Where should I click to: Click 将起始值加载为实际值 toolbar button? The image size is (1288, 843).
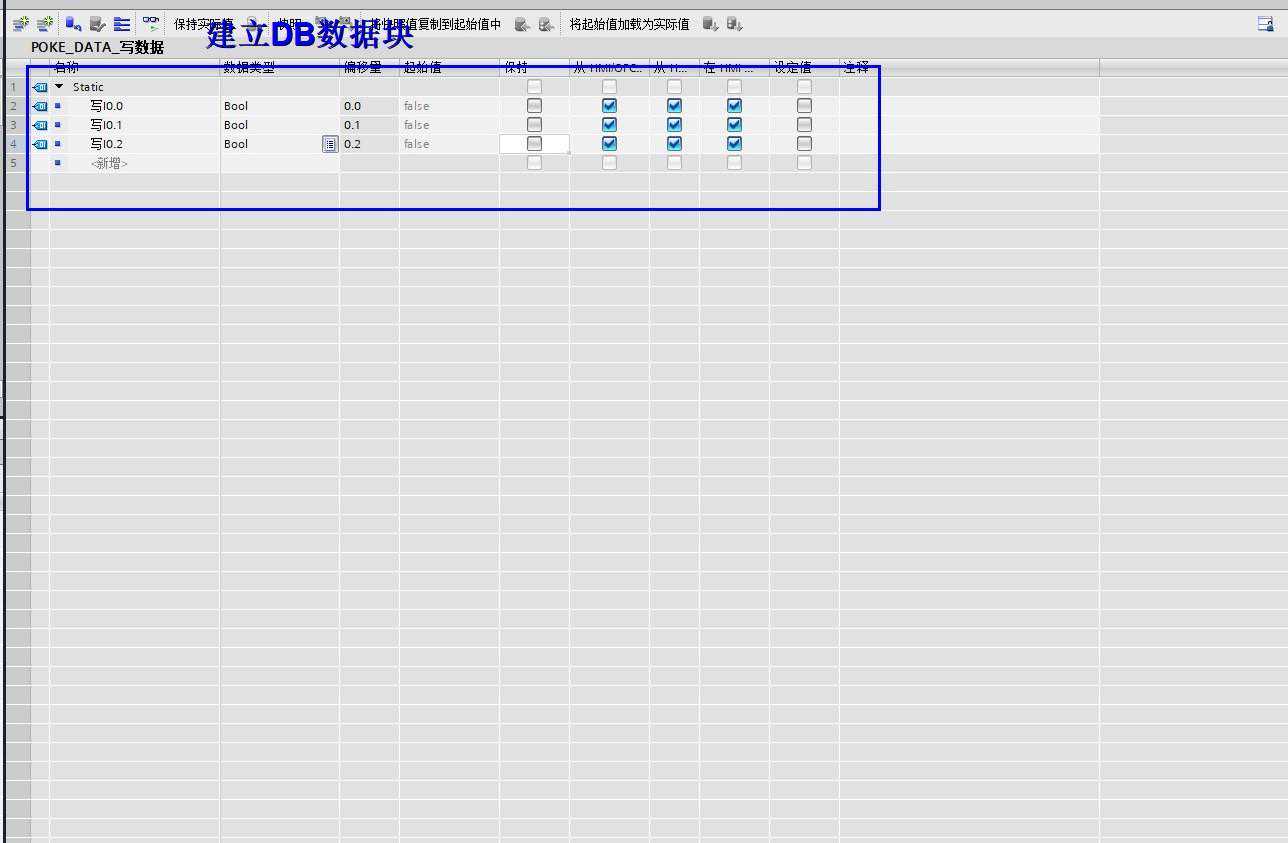(x=629, y=24)
